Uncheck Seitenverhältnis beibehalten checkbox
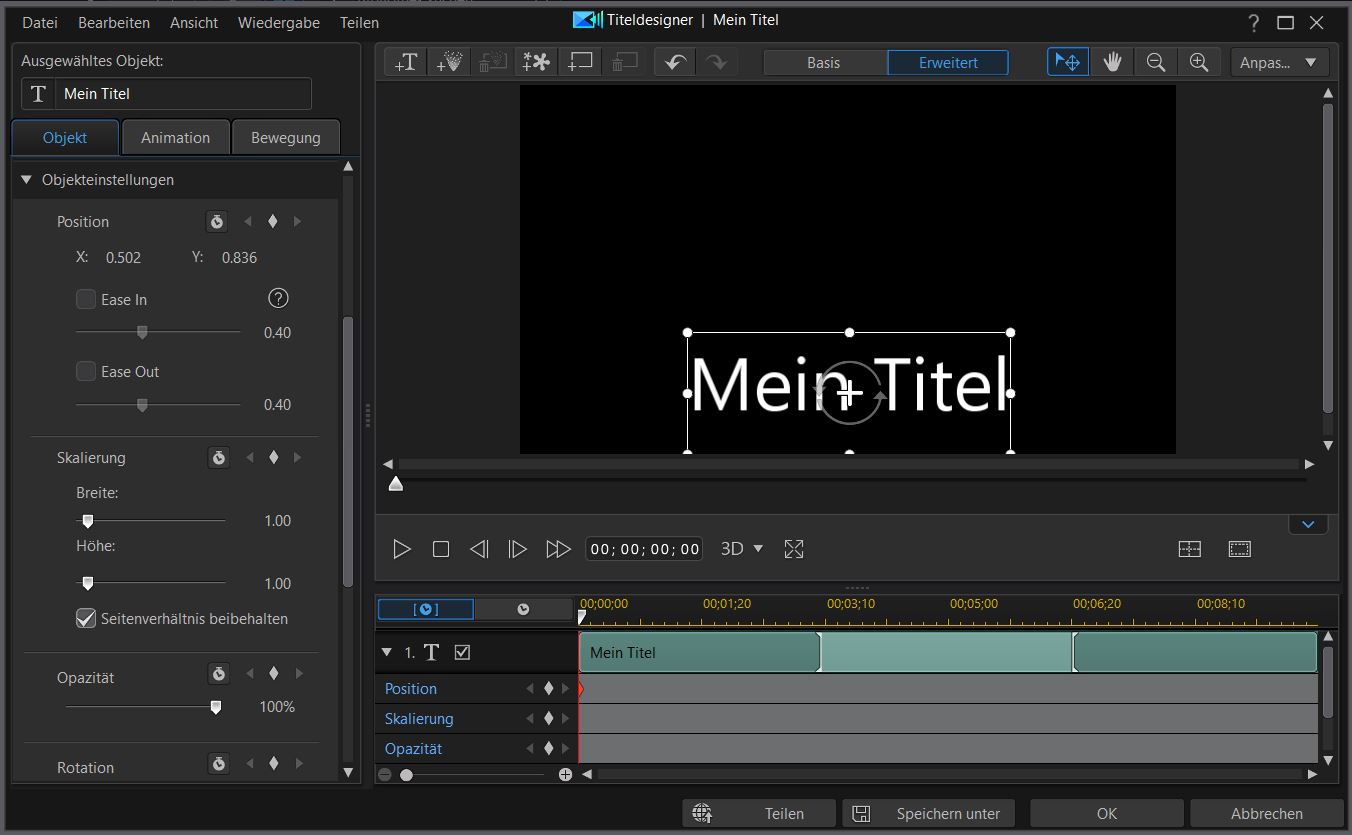This screenshot has width=1352, height=835. (87, 619)
